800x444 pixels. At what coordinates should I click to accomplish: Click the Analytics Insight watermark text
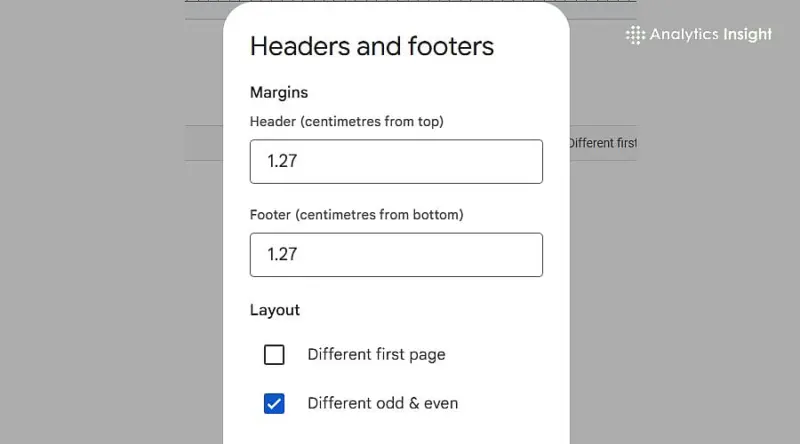(710, 35)
